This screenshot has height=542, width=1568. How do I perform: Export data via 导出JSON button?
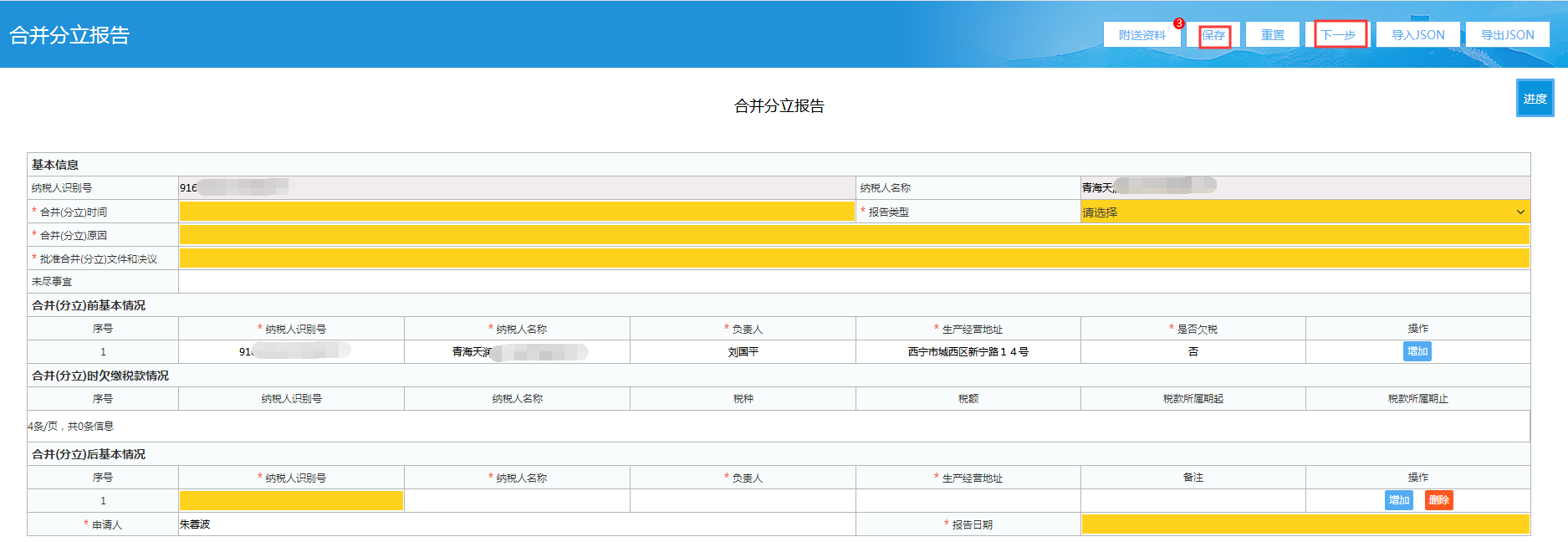(x=1507, y=34)
